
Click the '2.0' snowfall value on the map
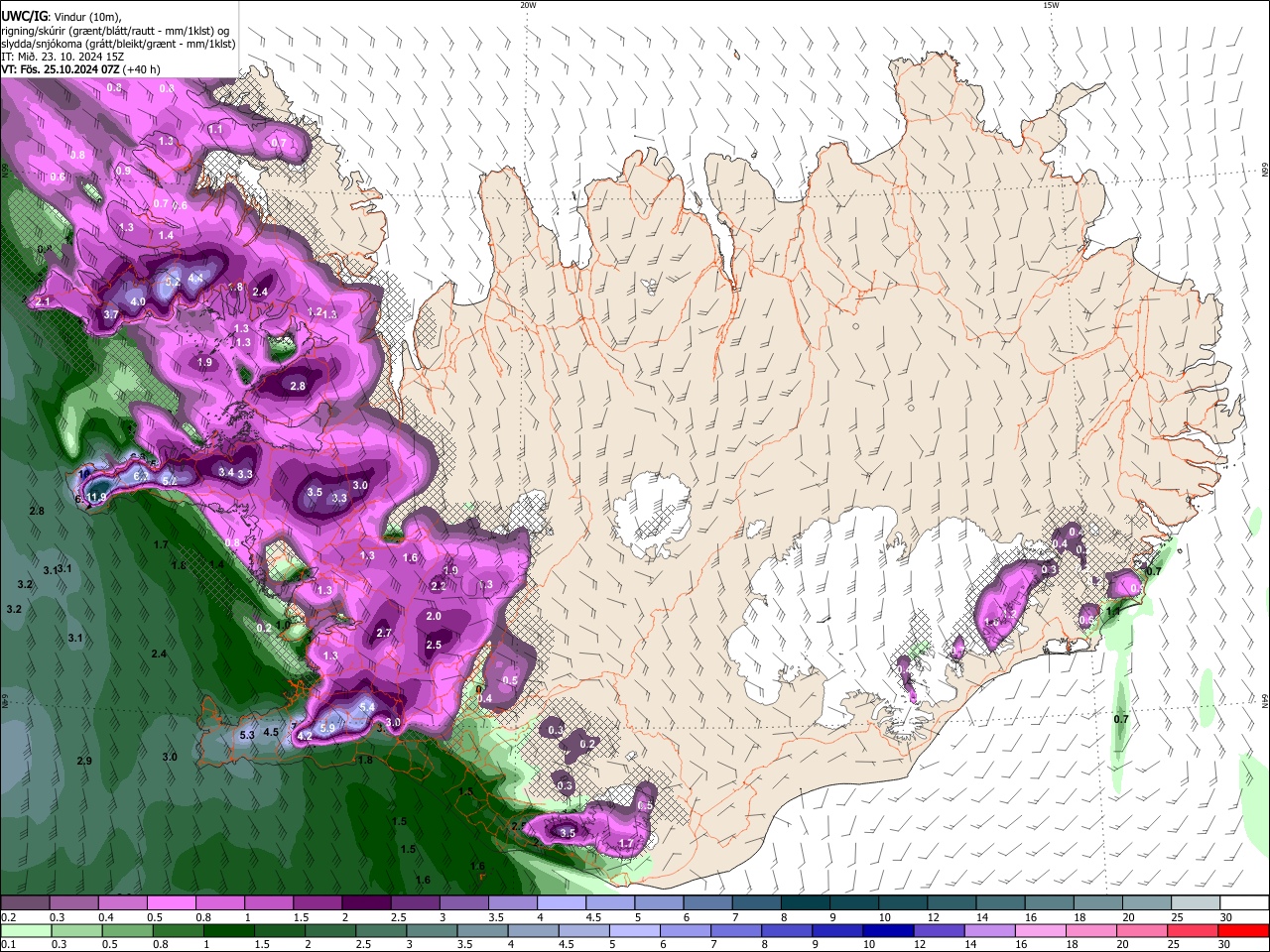pyautogui.click(x=434, y=616)
